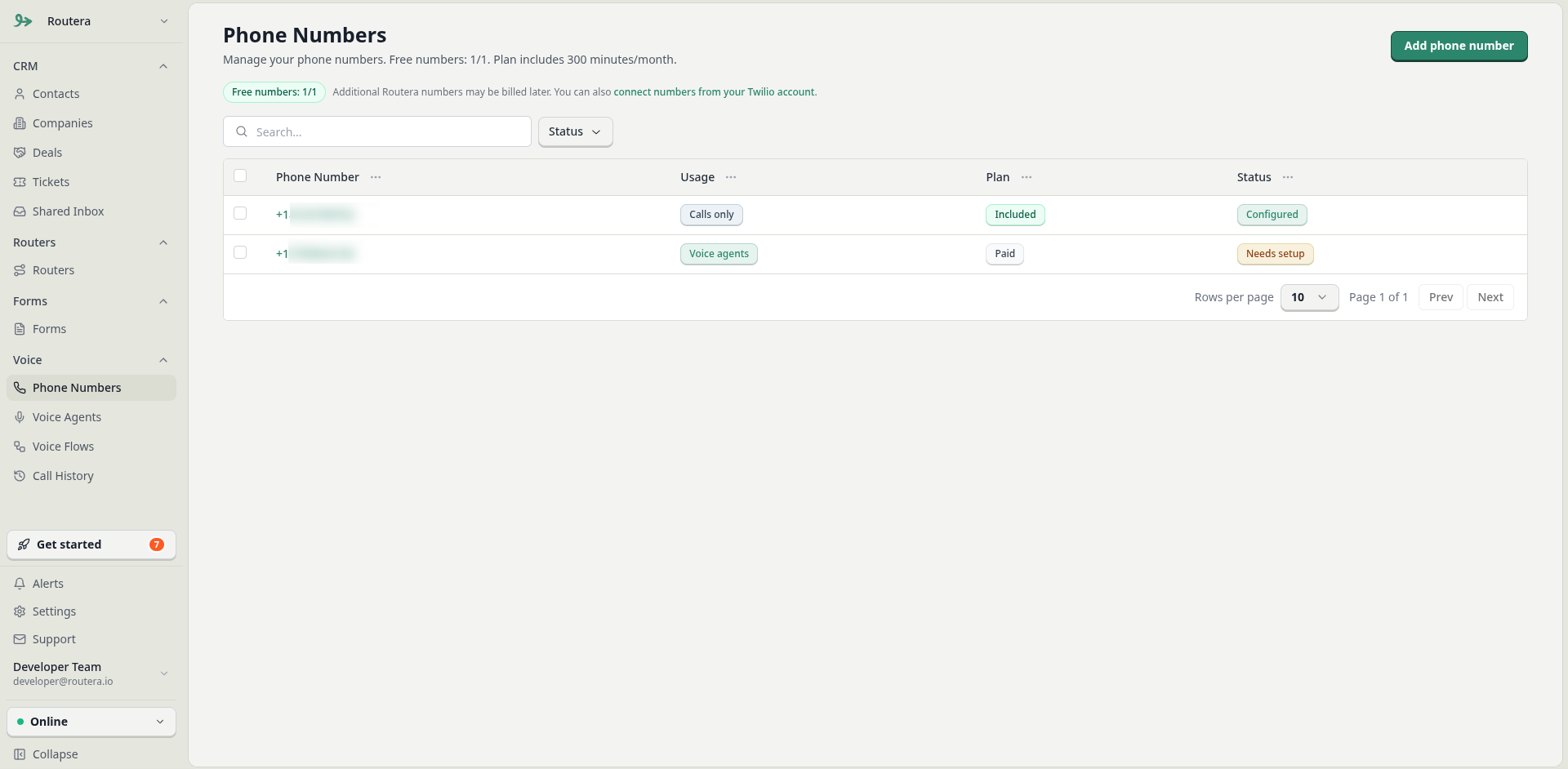The image size is (1568, 769).
Task: Click the Collapse sidebar icon
Action: [20, 754]
